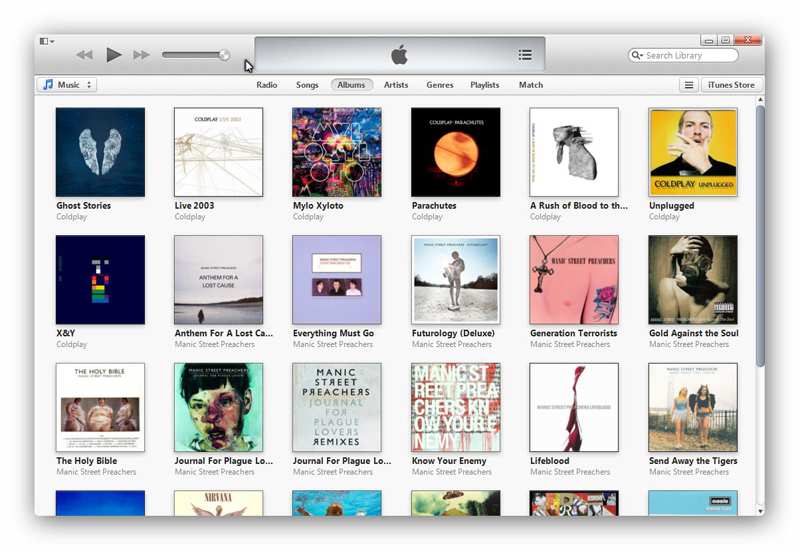This screenshot has width=800, height=551.
Task: Open the Ghost Stories album cover
Action: [x=100, y=152]
